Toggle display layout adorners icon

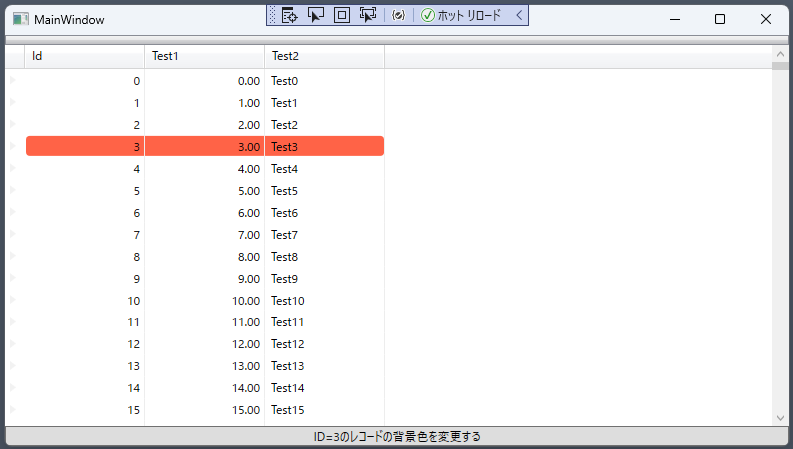(x=342, y=15)
